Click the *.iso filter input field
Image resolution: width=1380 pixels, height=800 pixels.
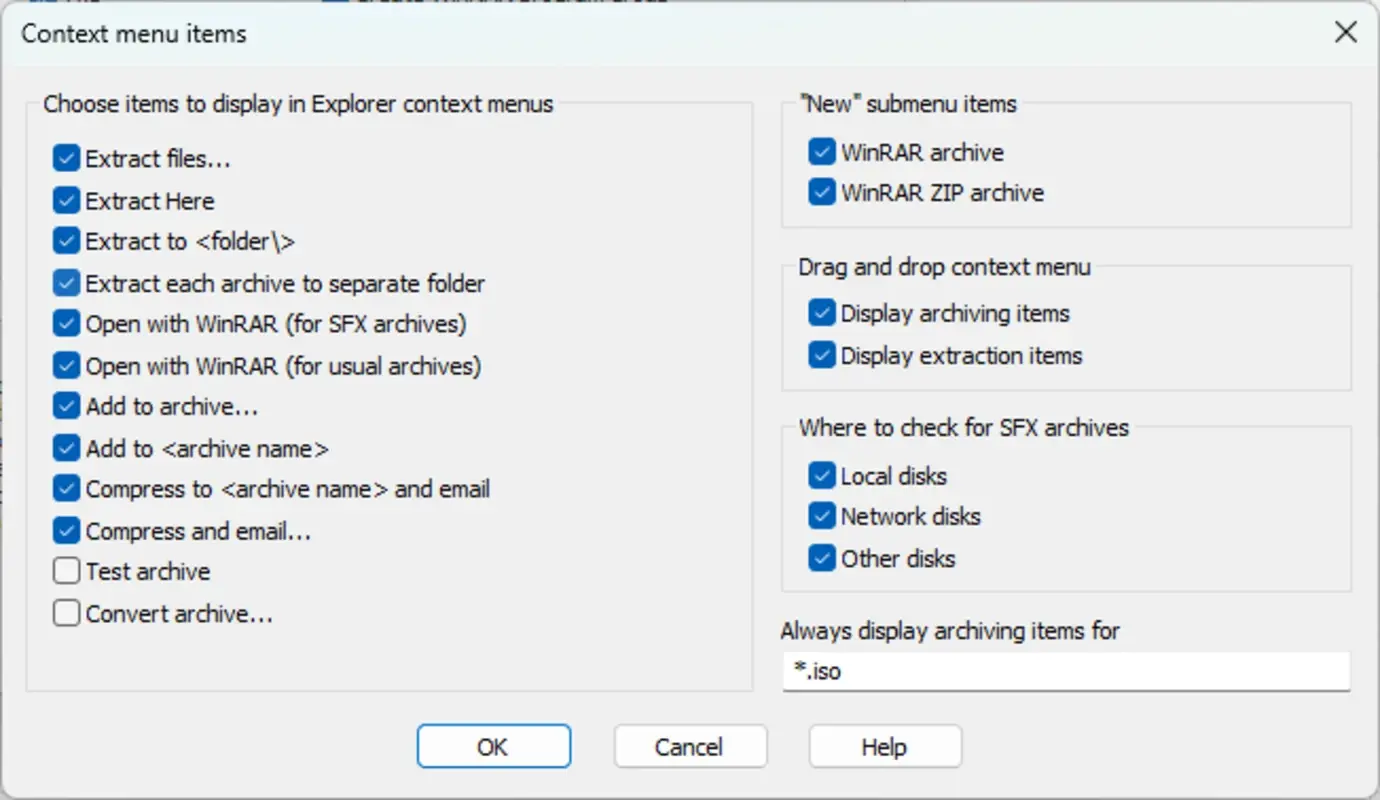click(x=1065, y=671)
